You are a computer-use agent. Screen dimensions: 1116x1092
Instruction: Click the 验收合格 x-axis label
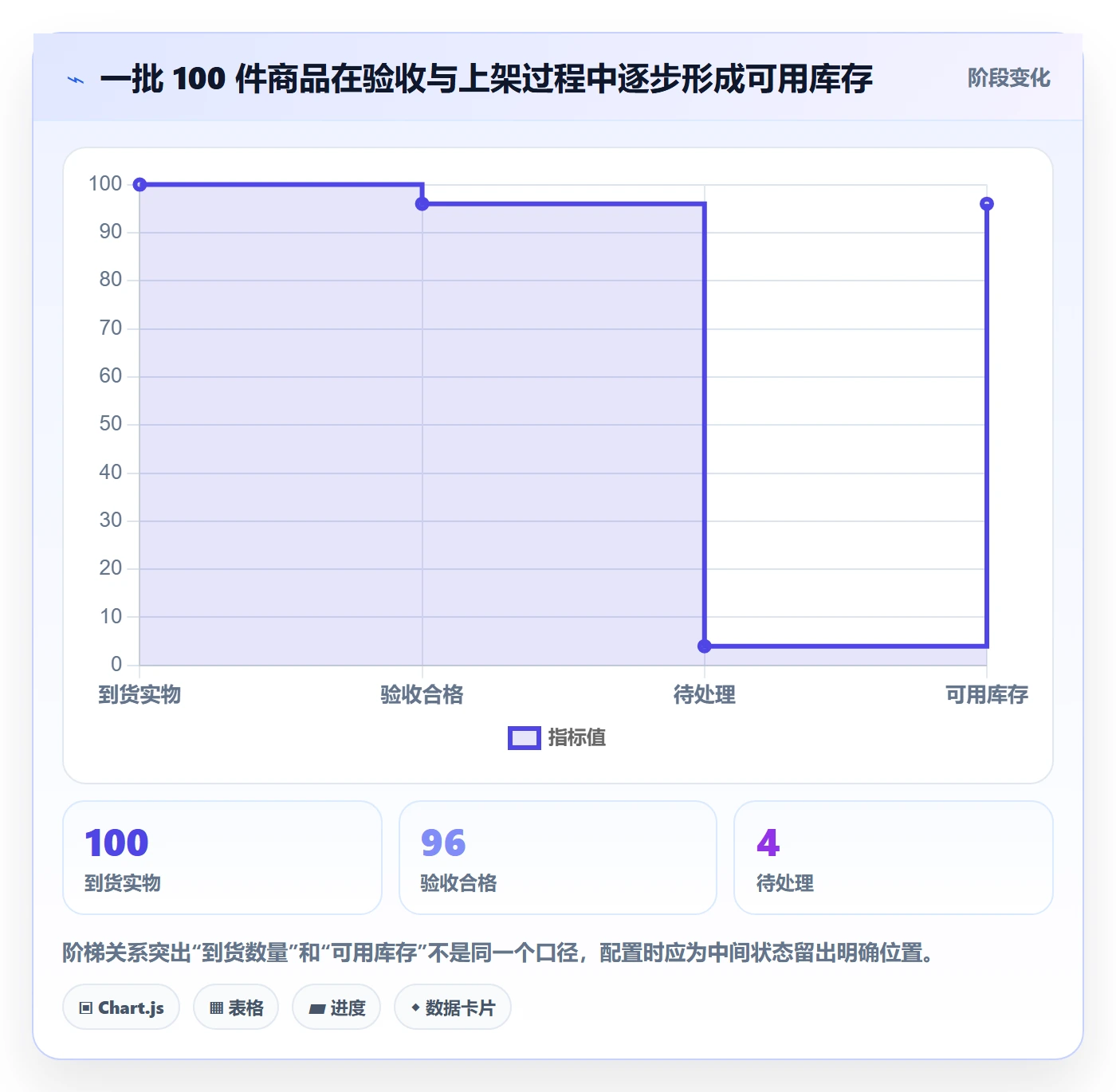click(422, 695)
